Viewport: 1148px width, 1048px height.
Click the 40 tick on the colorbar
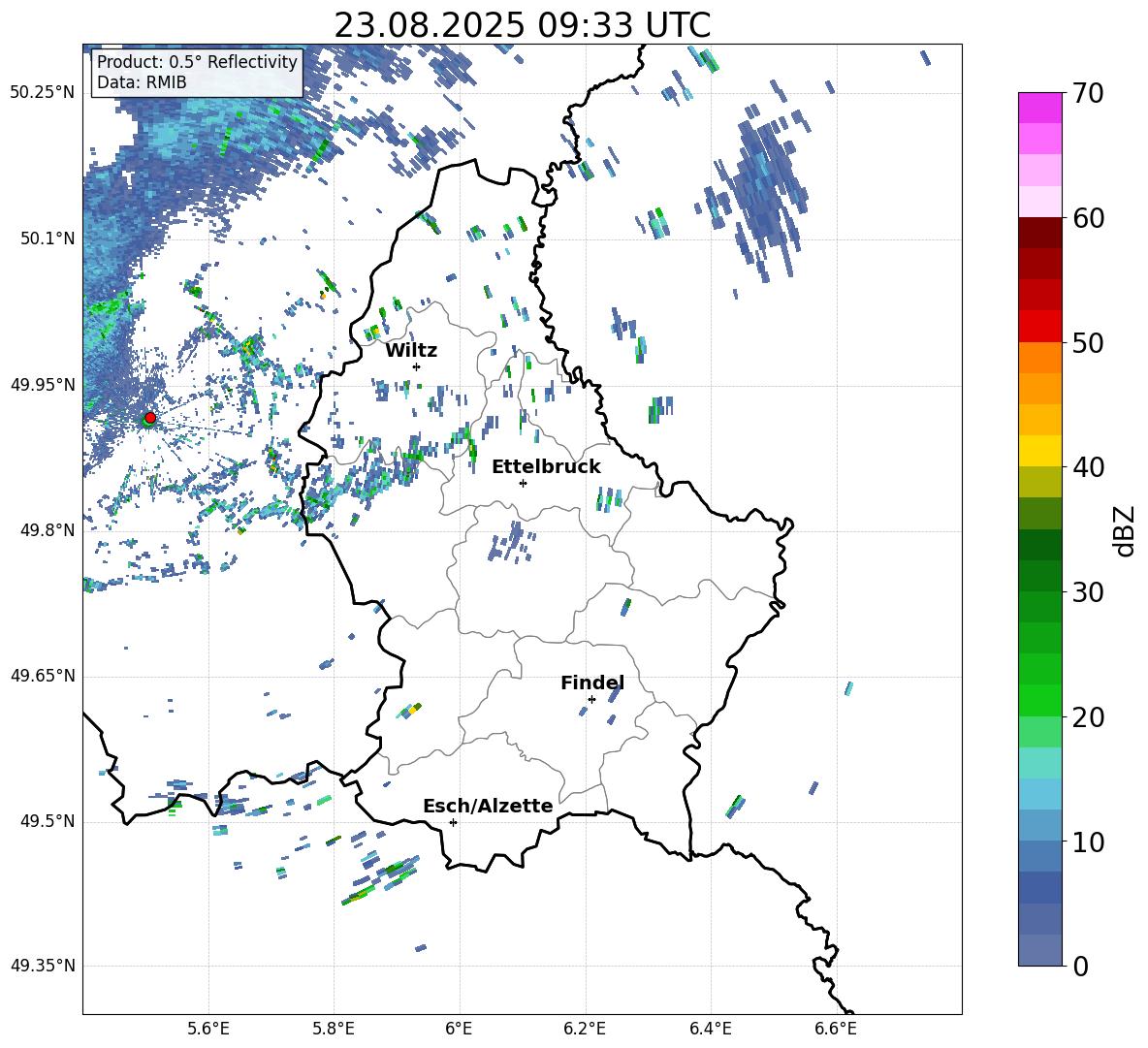(1089, 467)
